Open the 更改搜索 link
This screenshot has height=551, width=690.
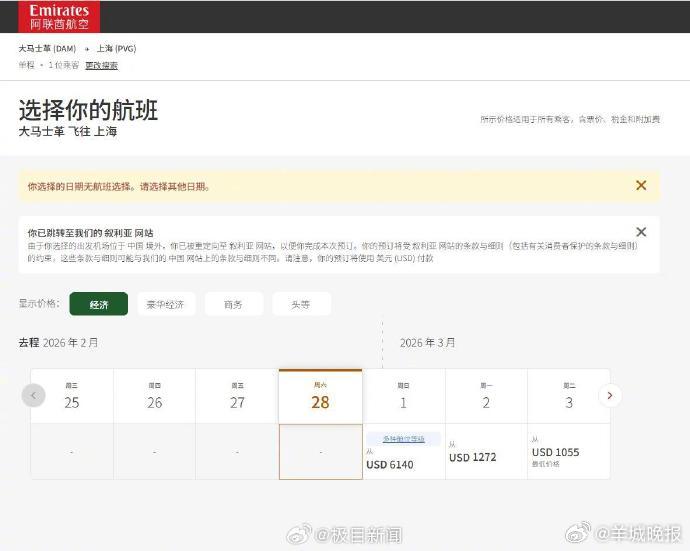coord(102,66)
